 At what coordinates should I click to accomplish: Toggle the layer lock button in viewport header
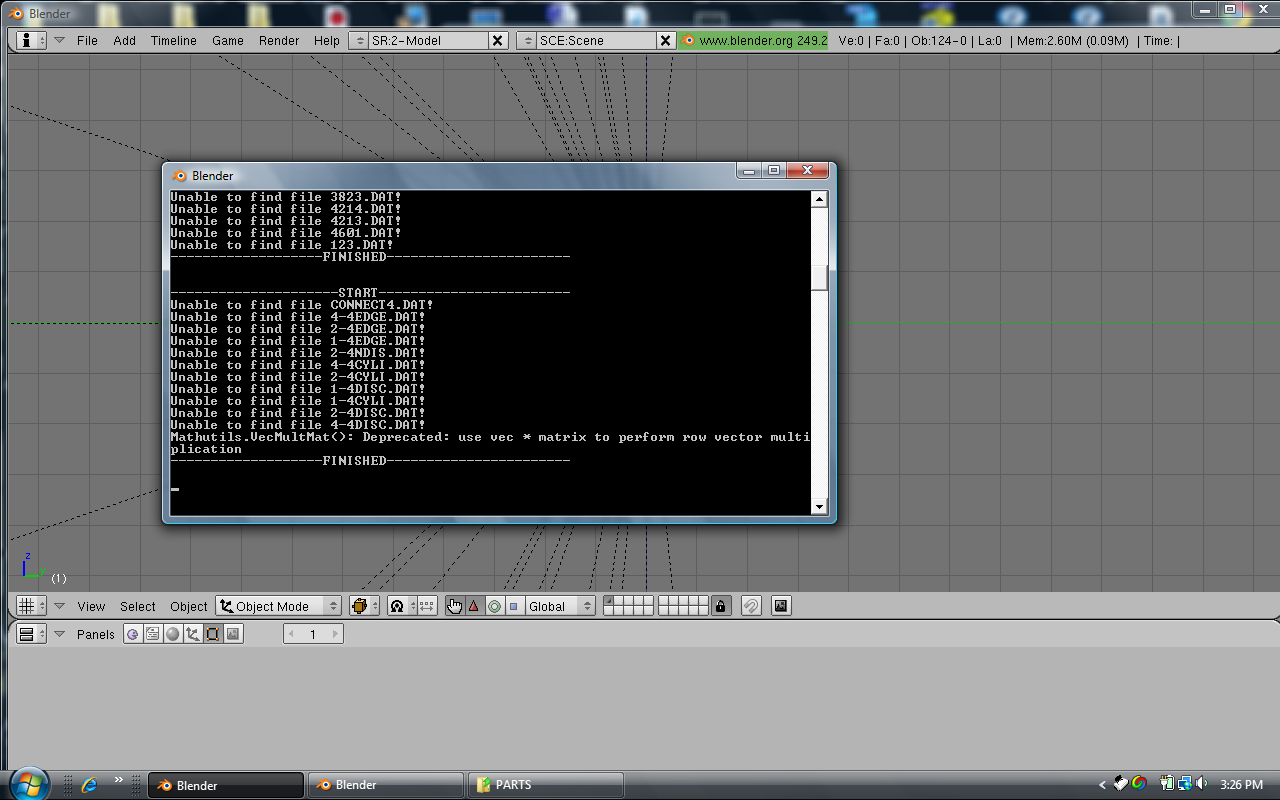tap(720, 605)
